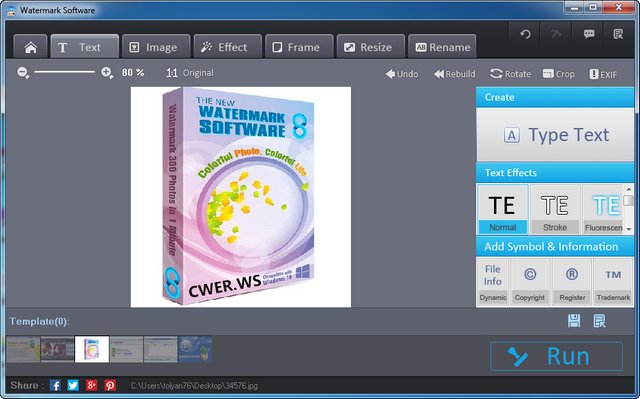Image resolution: width=640 pixels, height=399 pixels.
Task: Insert the Register symbol
Action: tap(572, 282)
